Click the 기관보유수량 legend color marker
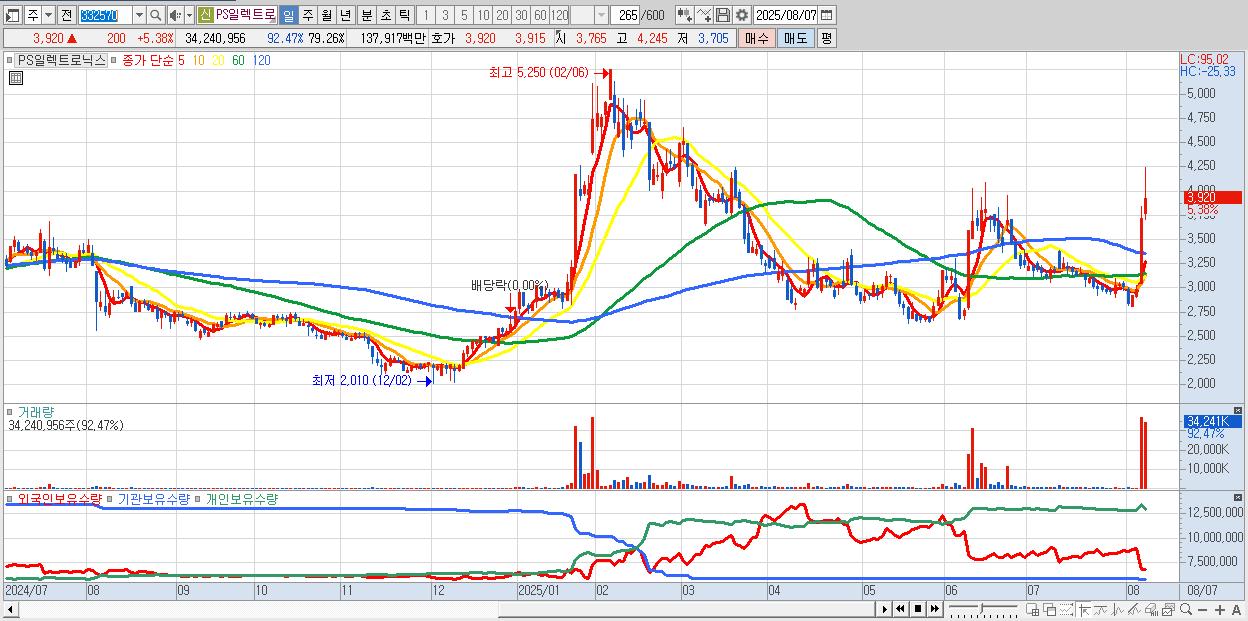Screen dimensions: 1248x621 point(110,498)
